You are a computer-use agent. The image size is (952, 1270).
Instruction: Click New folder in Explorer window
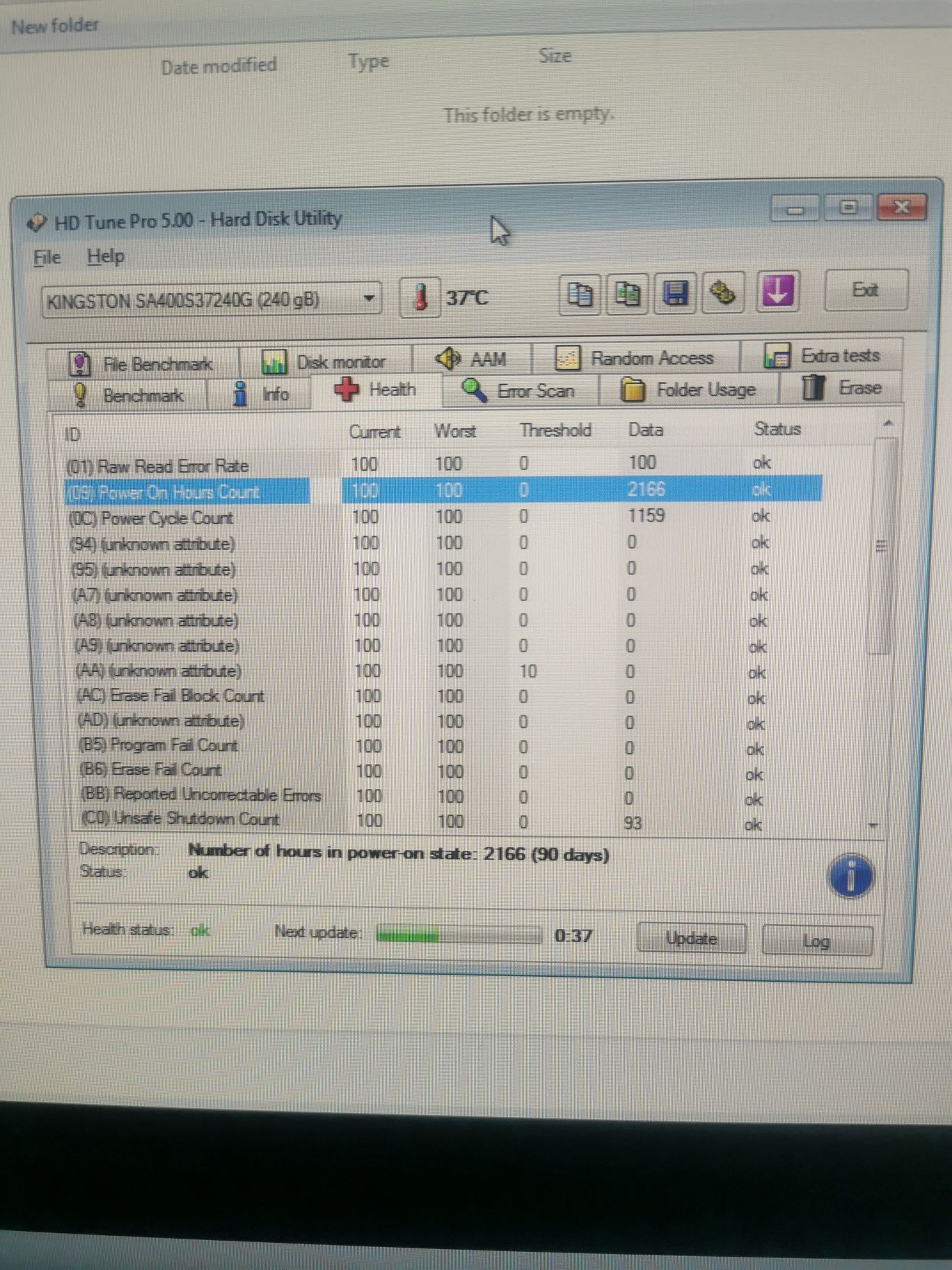(55, 26)
